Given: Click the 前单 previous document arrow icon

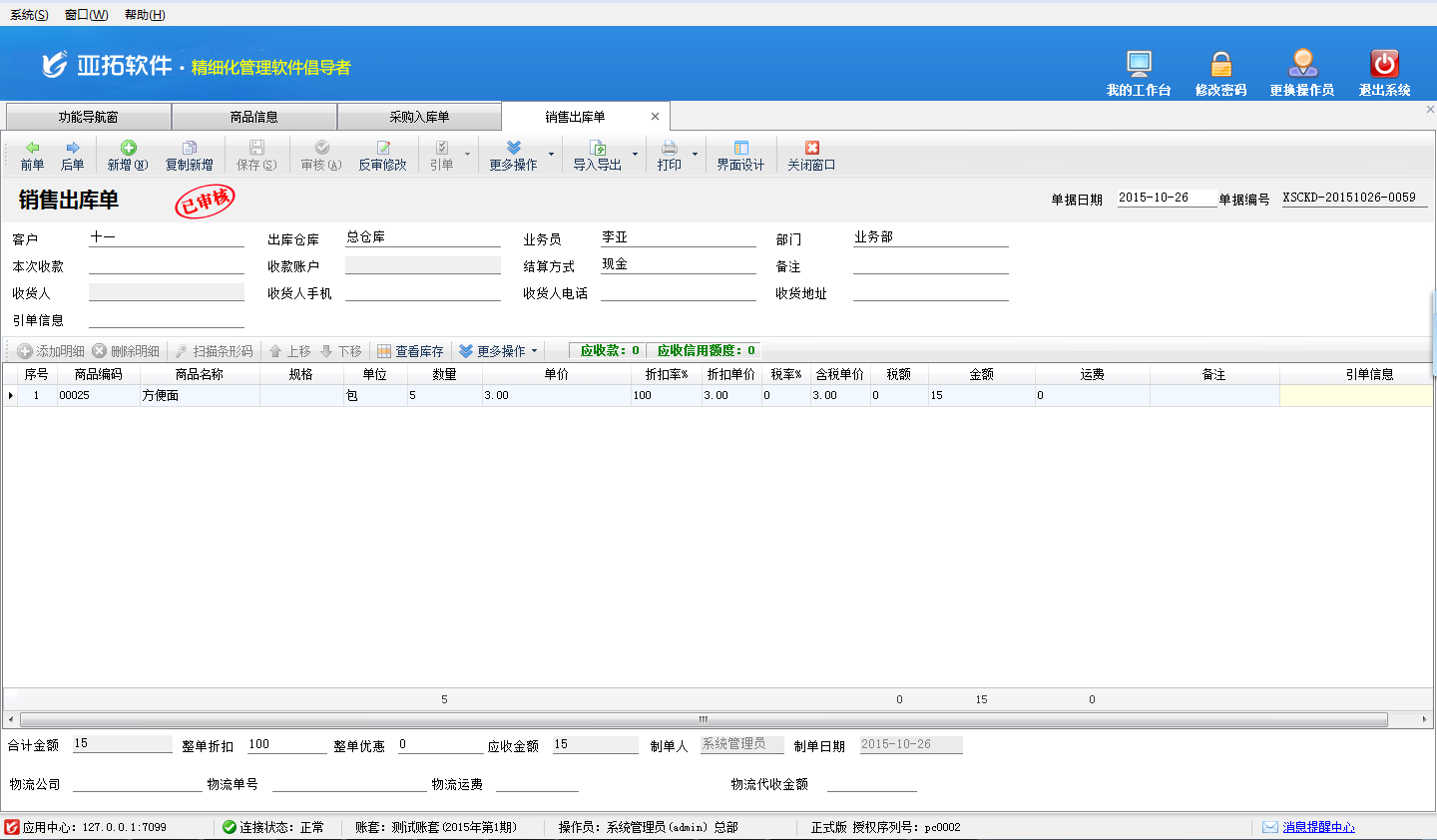Looking at the screenshot, I should pos(32,149).
